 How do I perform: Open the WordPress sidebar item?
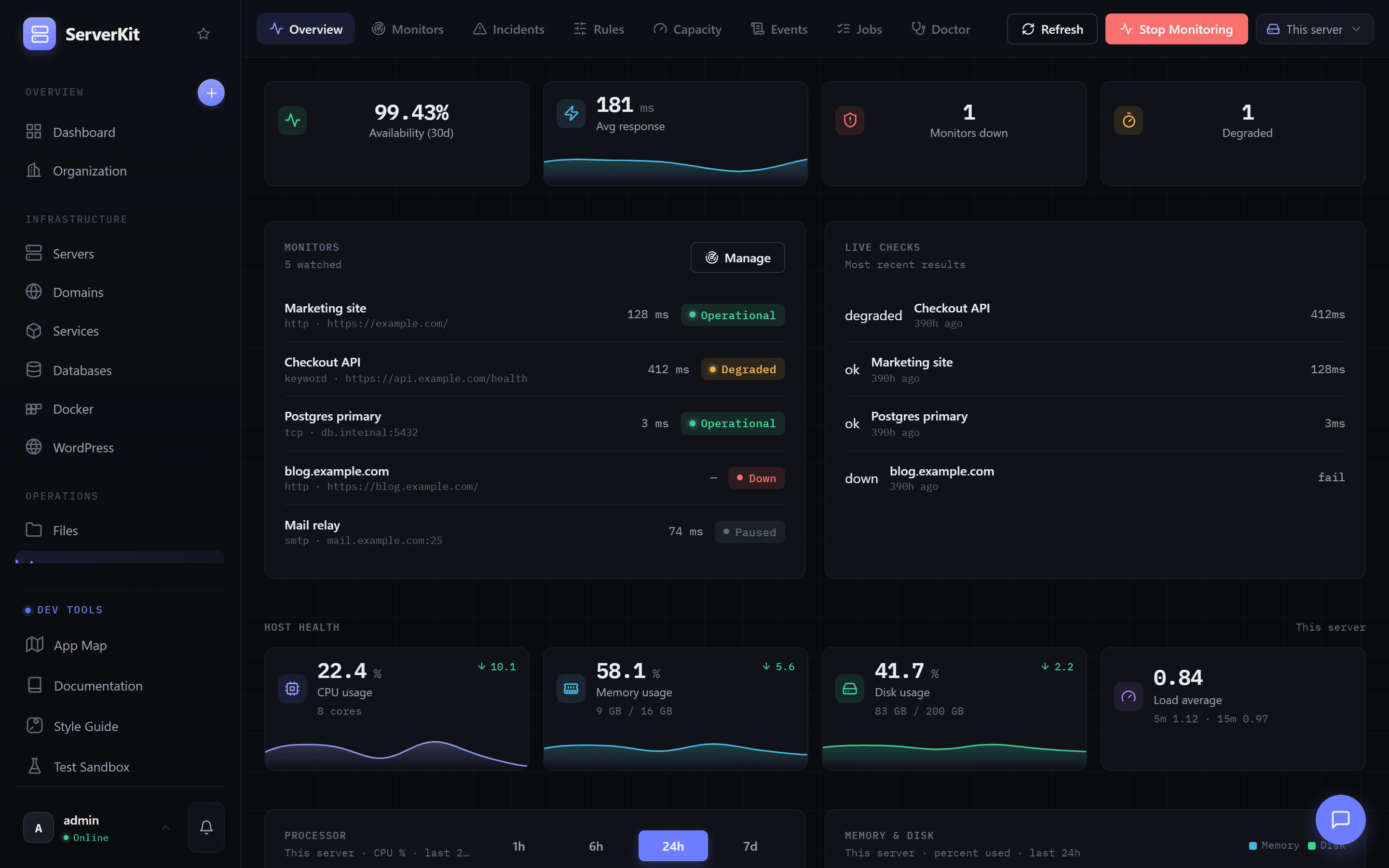(120, 448)
